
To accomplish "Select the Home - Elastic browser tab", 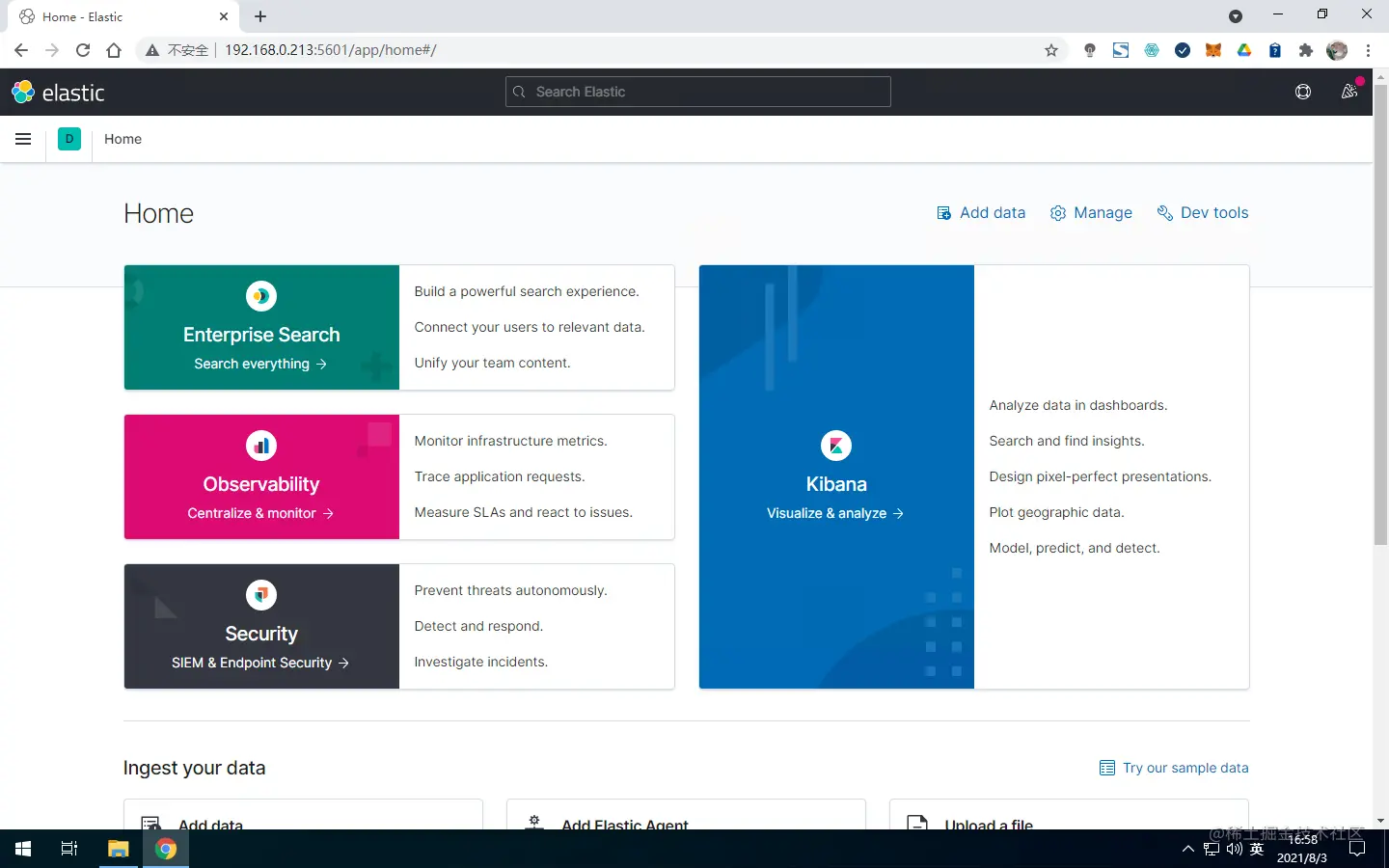I will click(122, 16).
